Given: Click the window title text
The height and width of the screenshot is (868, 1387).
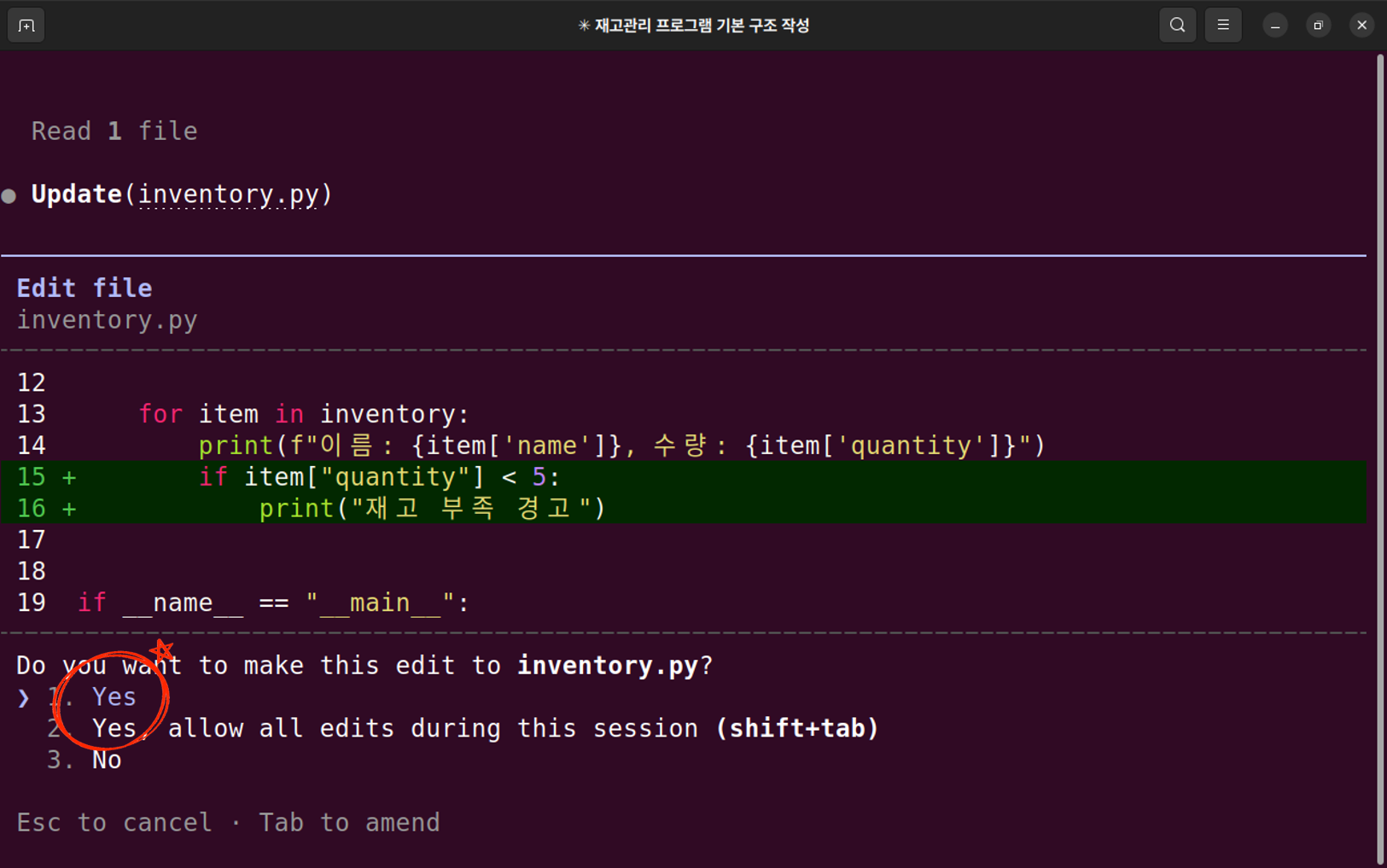Looking at the screenshot, I should pos(693,26).
